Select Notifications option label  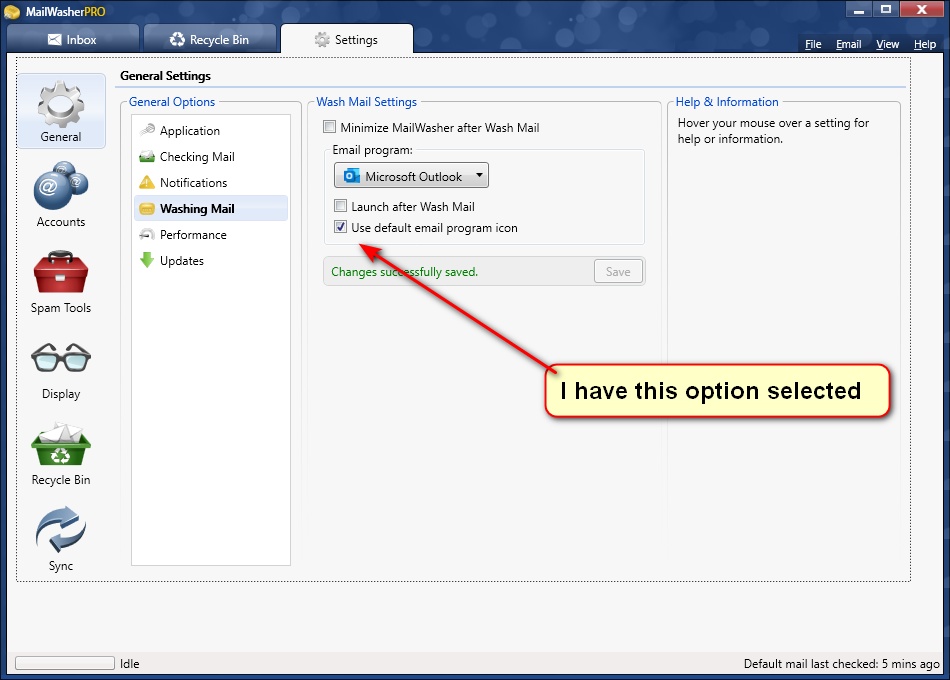coord(193,182)
